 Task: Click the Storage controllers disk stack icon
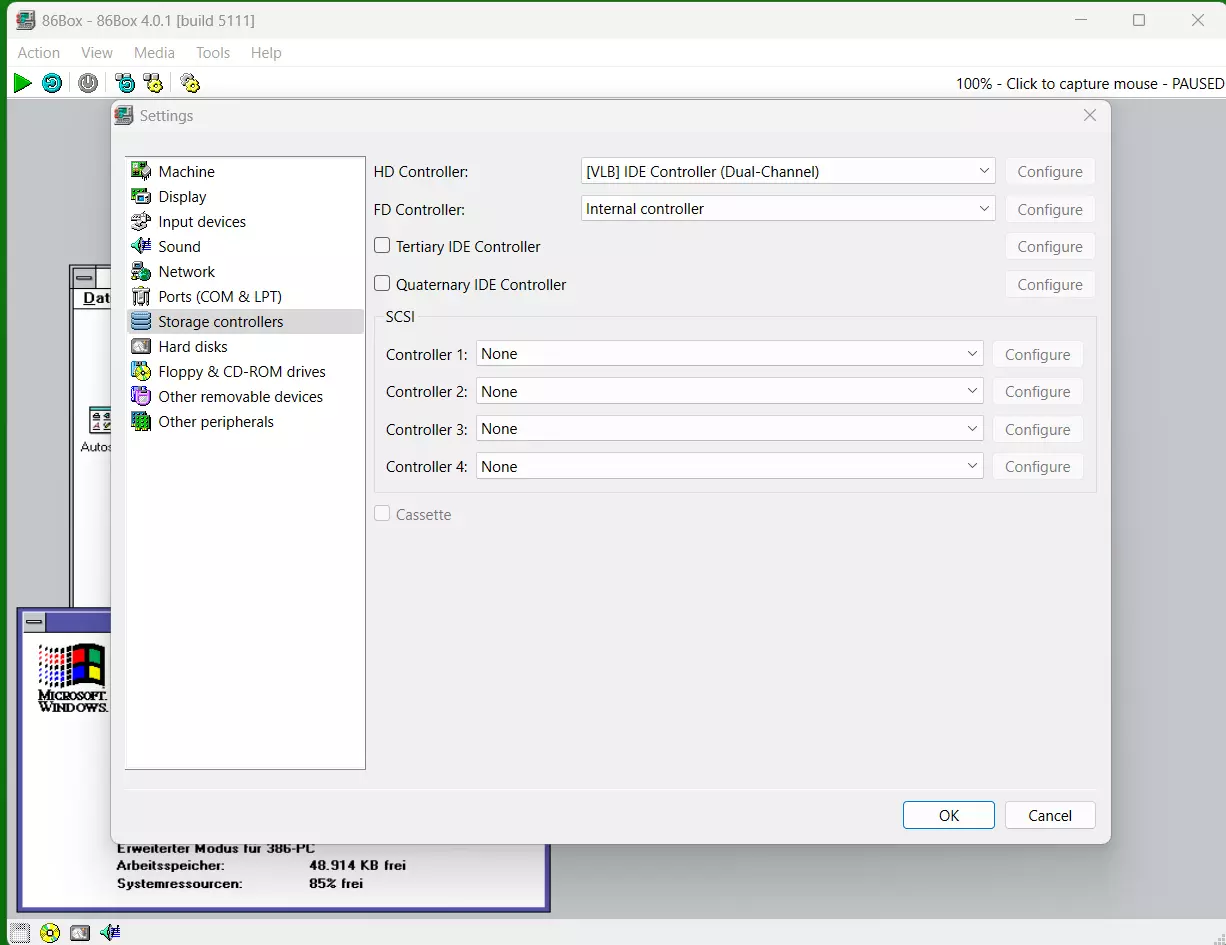click(x=141, y=321)
